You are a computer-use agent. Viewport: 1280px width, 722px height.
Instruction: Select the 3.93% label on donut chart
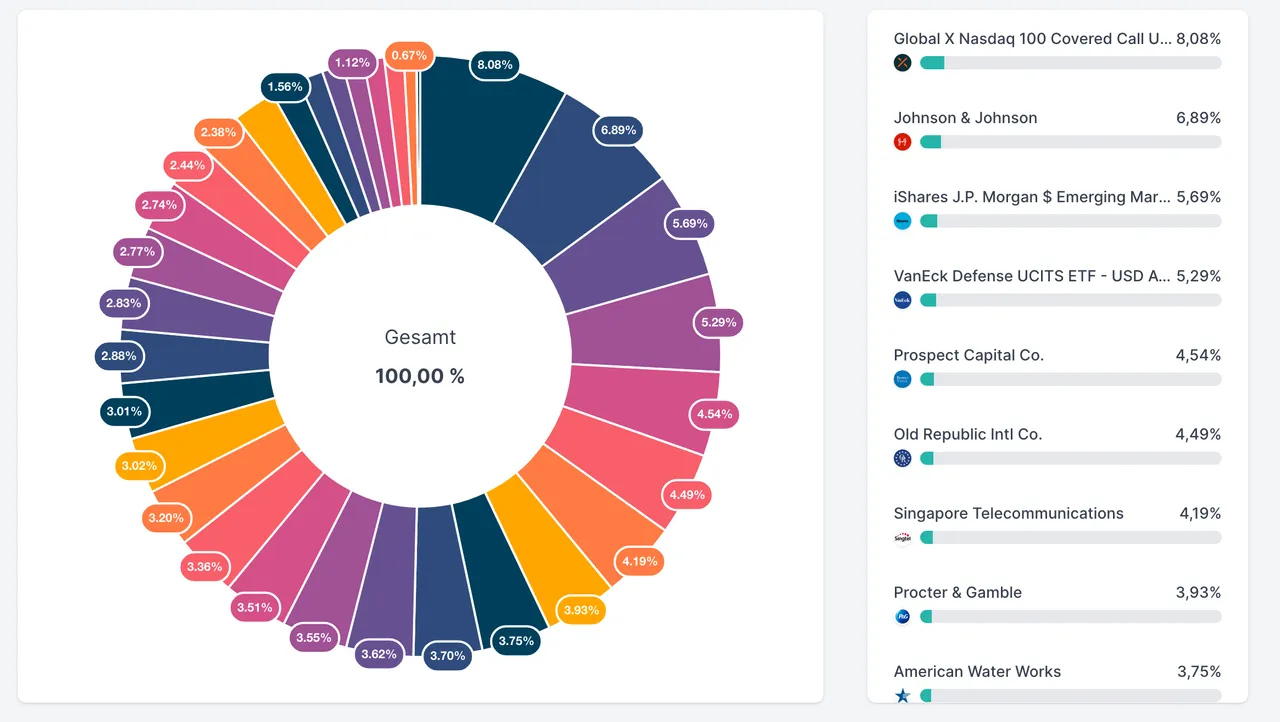pyautogui.click(x=581, y=611)
